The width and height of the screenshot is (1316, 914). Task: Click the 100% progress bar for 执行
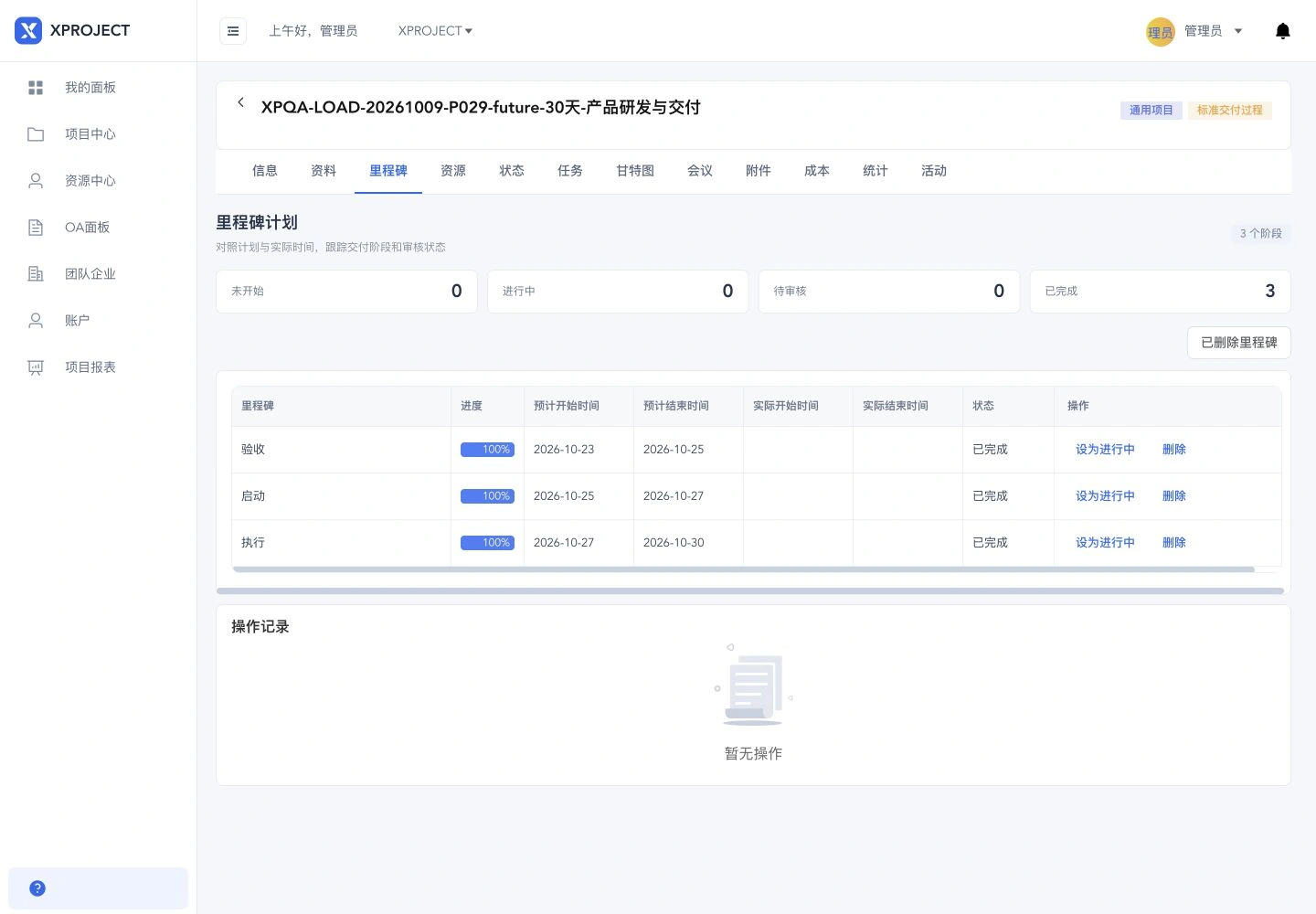pos(487,543)
